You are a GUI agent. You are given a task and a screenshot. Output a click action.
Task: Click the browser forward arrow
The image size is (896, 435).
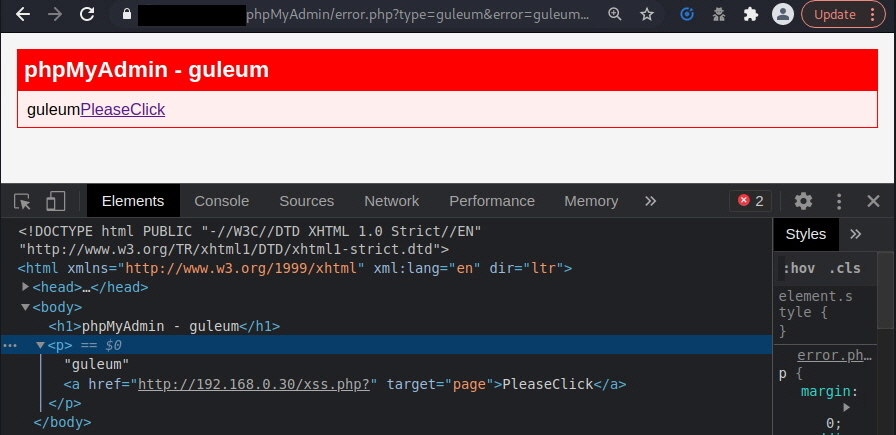click(55, 14)
